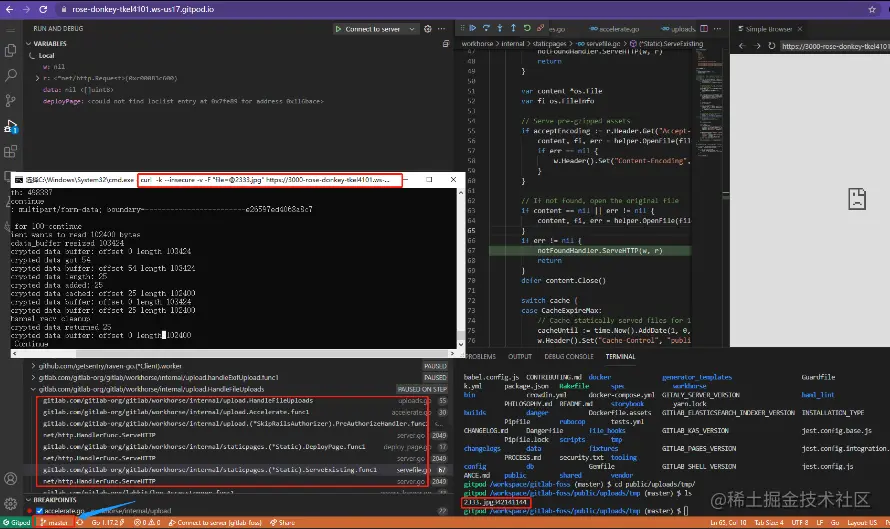Click the Continue debug button

coord(472,28)
